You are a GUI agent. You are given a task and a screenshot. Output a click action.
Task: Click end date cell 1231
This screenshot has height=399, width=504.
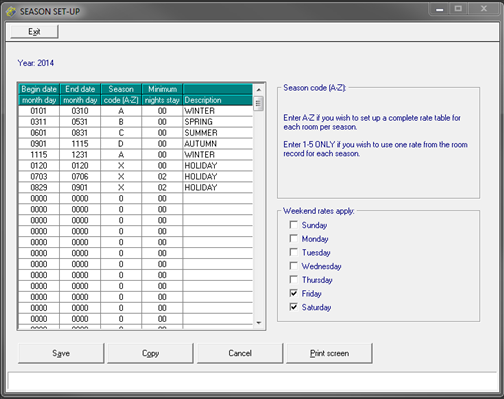pos(80,155)
